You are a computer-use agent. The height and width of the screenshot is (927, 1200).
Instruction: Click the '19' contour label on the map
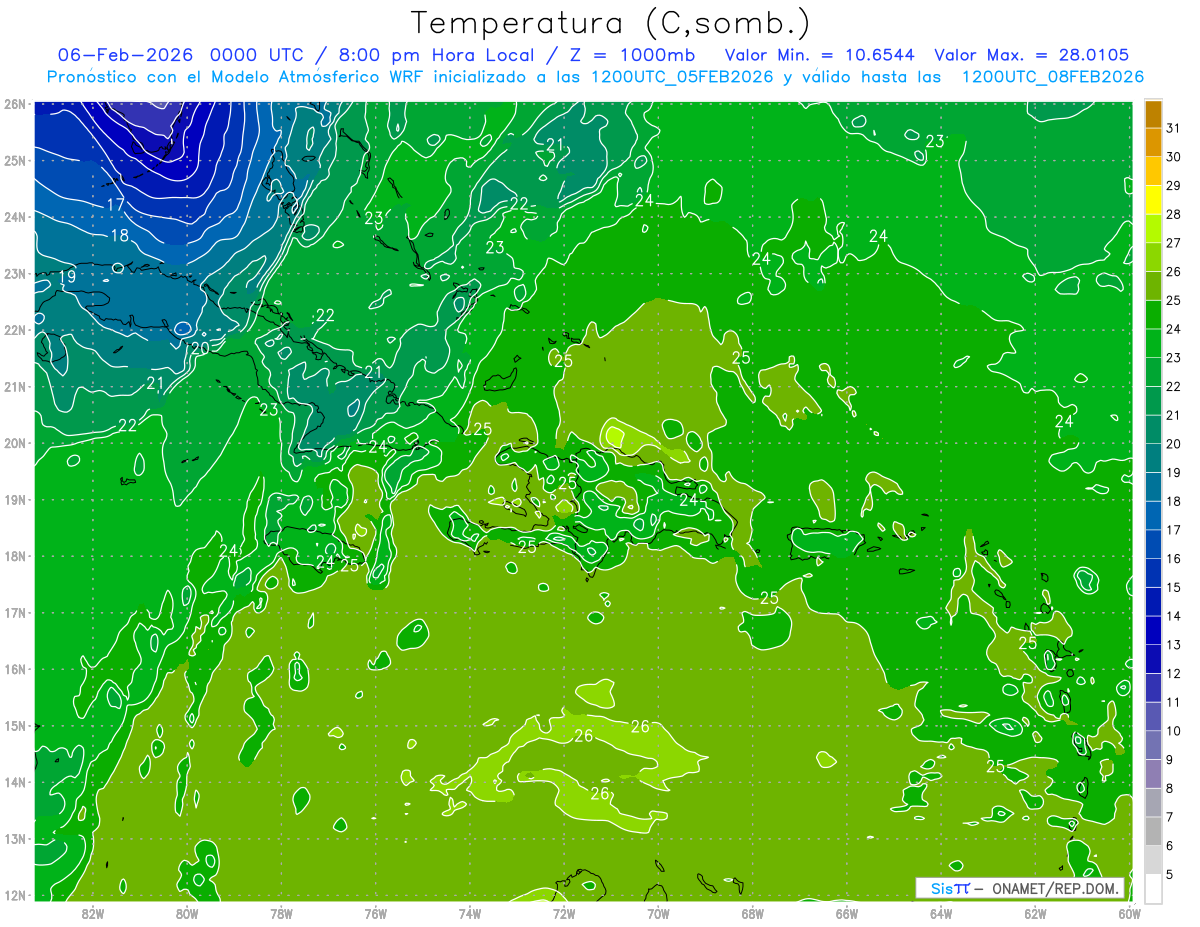click(67, 277)
